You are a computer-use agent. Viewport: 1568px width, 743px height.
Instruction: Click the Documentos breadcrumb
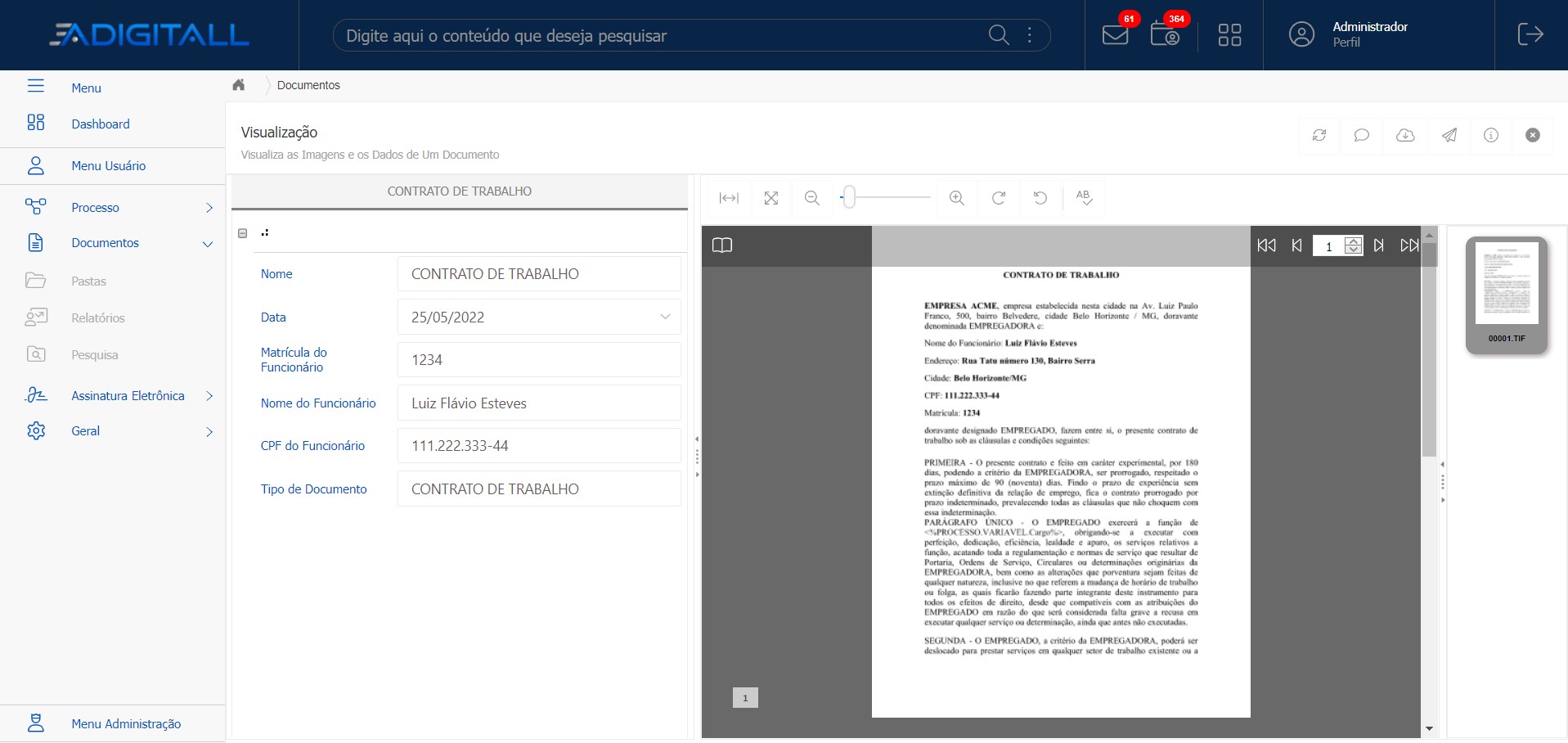pos(308,85)
